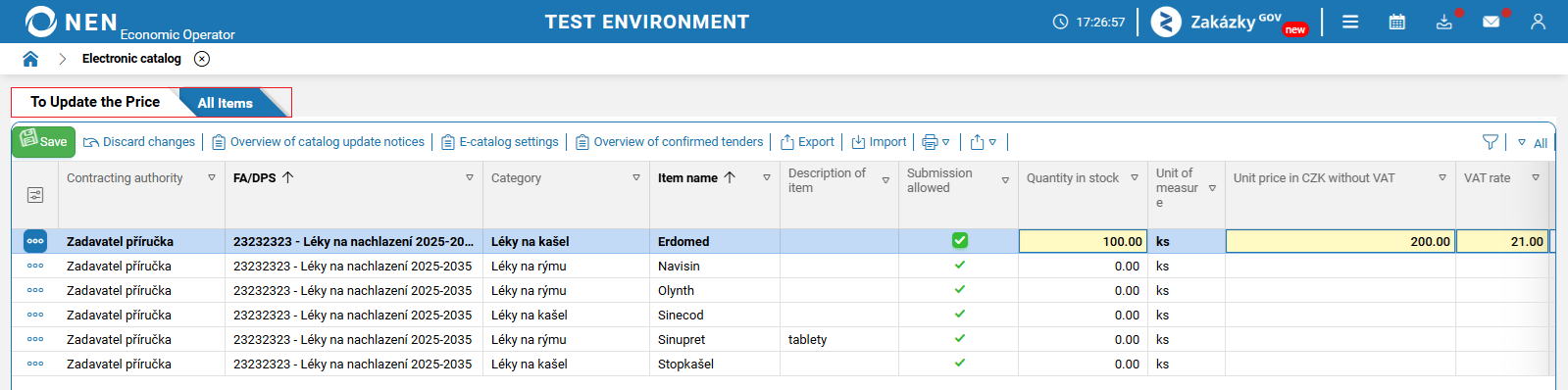Discard changes in the catalog
This screenshot has width=1568, height=390.
139,142
